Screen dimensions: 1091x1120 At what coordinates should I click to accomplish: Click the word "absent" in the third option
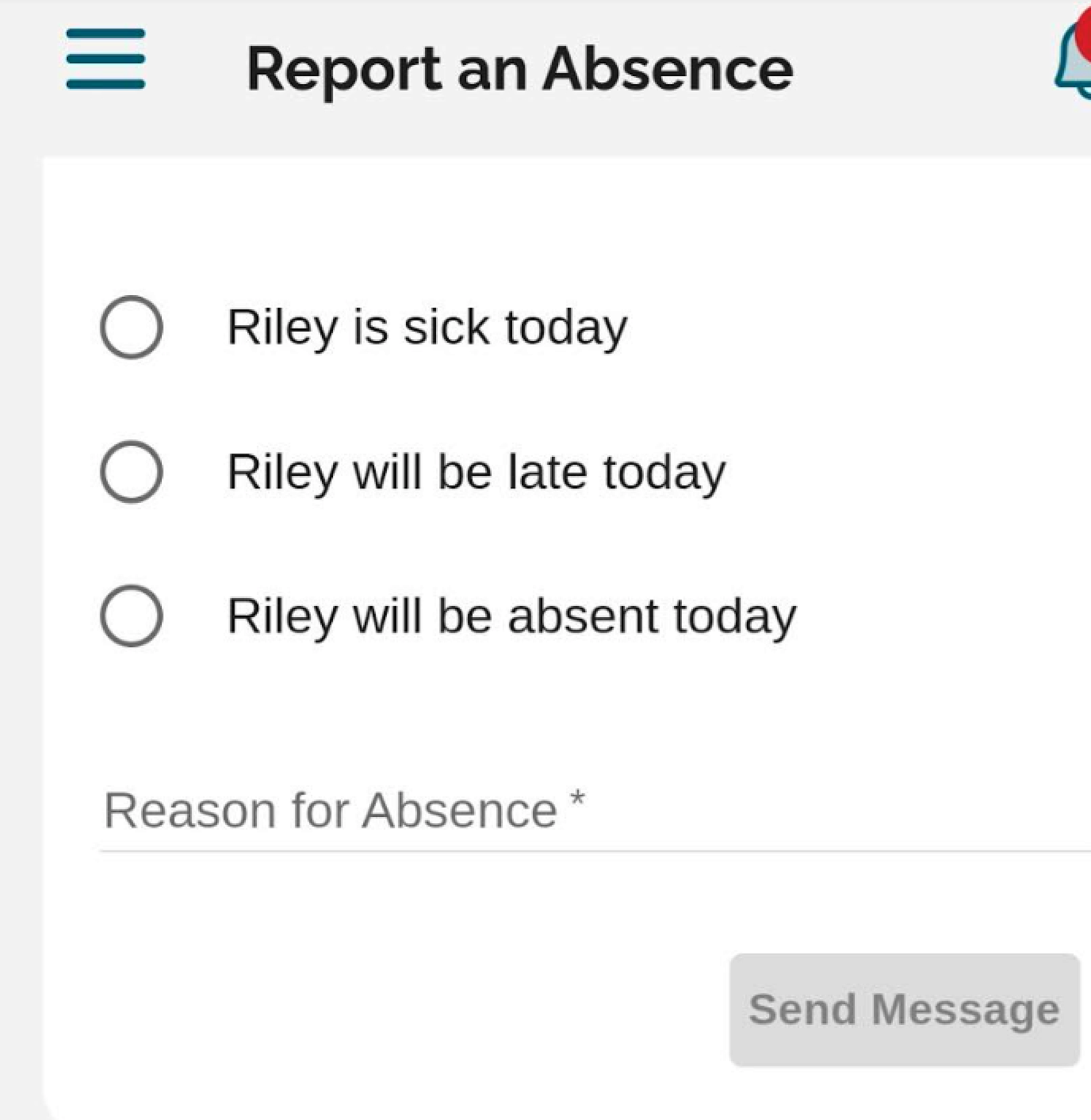583,616
